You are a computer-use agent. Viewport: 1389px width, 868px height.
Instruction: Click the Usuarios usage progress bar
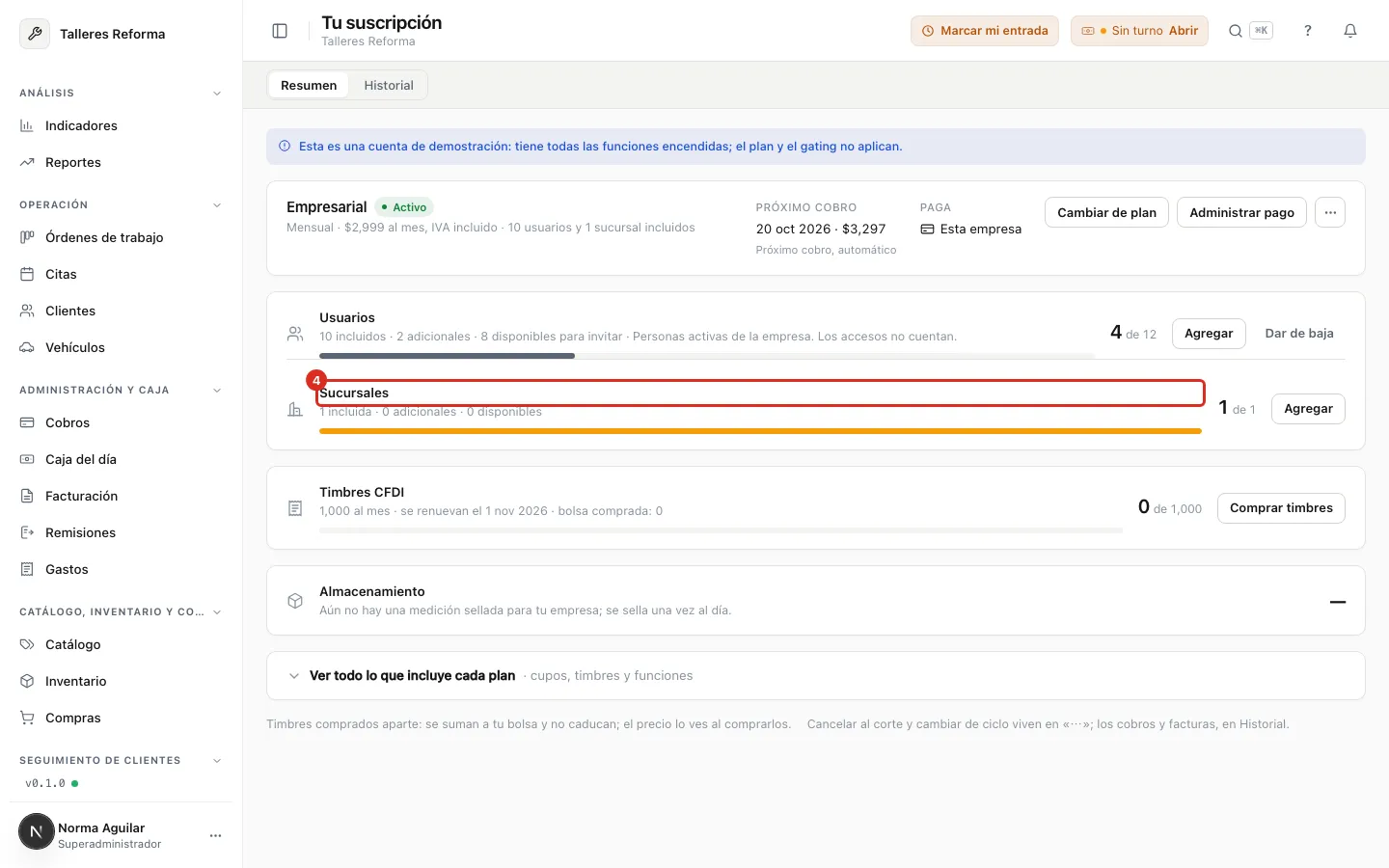pos(707,356)
